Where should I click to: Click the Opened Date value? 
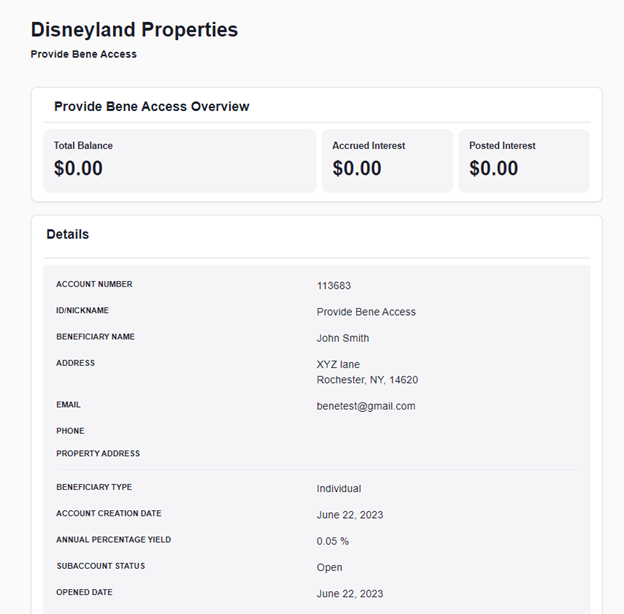coord(350,594)
